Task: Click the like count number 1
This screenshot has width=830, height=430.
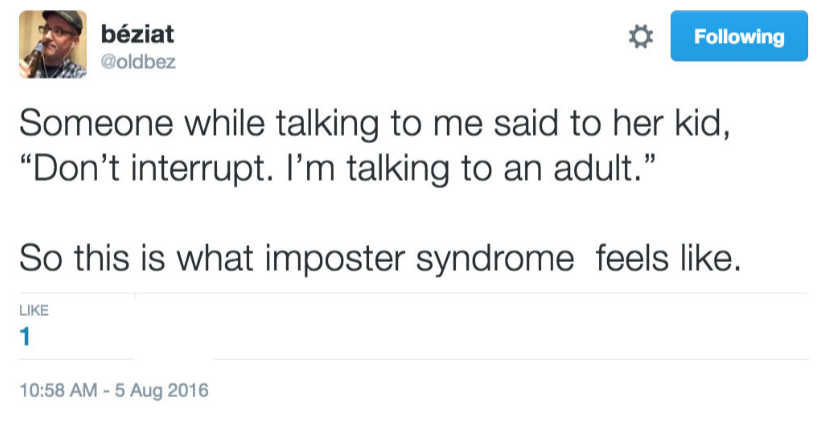Action: coord(25,337)
